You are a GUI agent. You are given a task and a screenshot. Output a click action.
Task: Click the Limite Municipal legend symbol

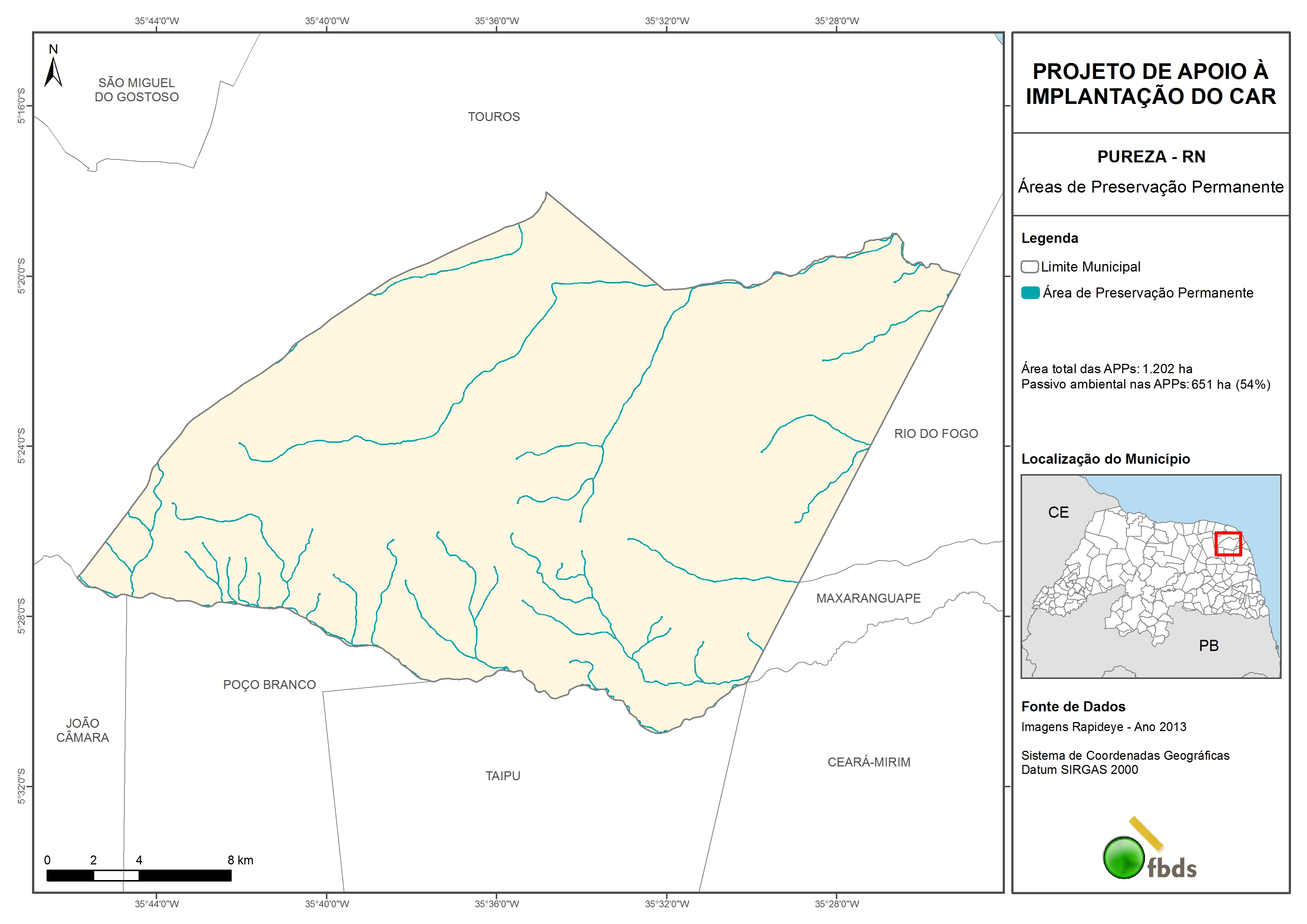pos(1030,266)
